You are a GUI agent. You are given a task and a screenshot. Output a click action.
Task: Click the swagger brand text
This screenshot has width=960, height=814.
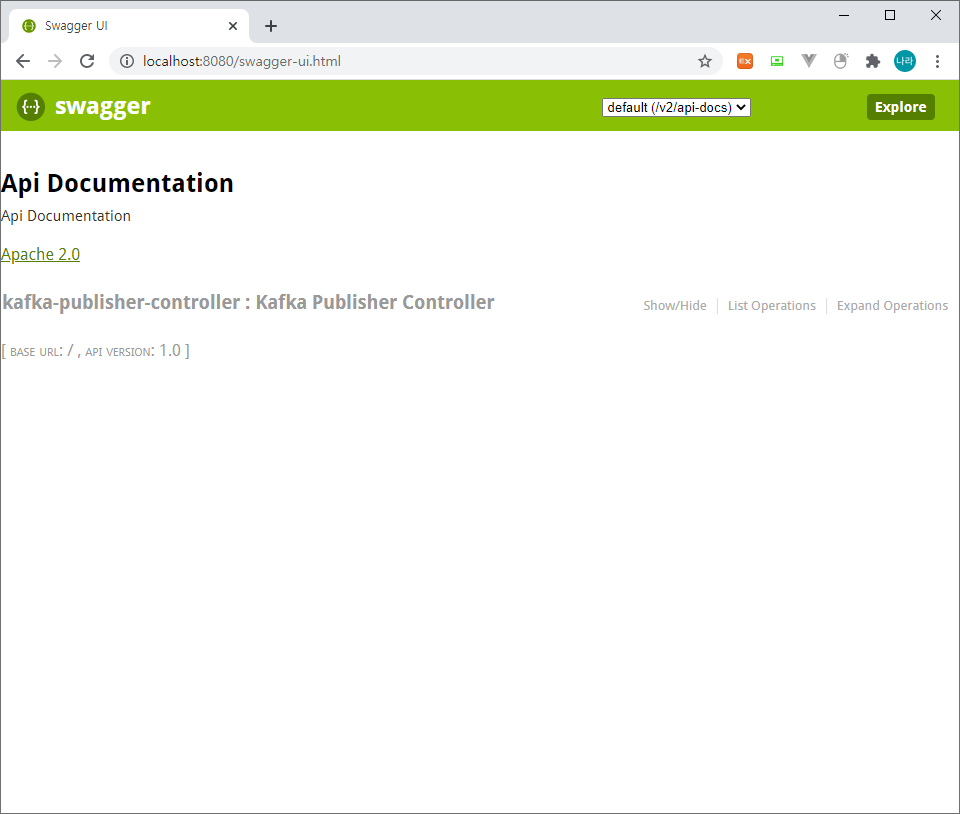click(102, 106)
